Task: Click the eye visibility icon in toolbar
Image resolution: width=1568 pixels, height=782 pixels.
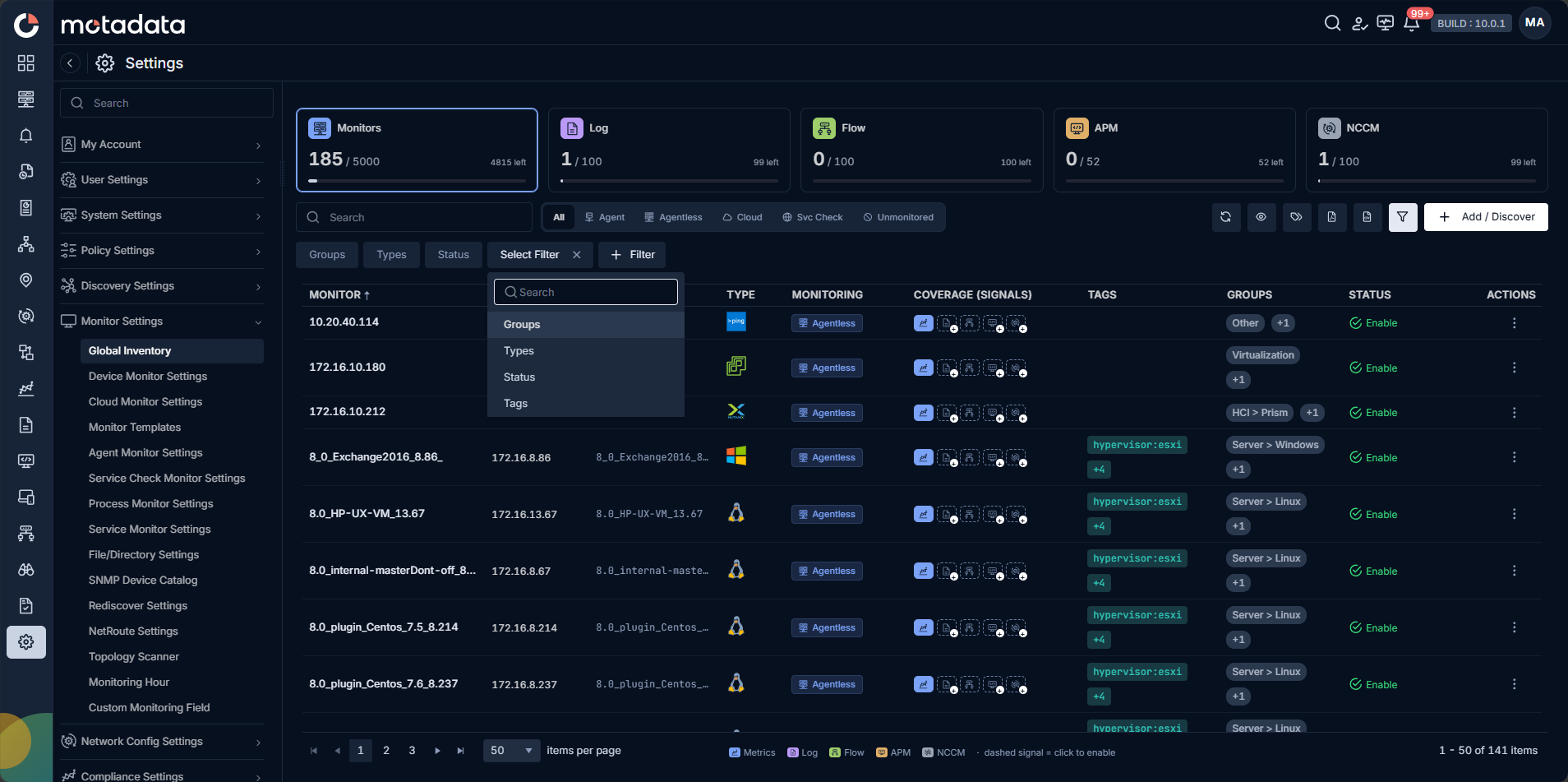Action: tap(1261, 217)
